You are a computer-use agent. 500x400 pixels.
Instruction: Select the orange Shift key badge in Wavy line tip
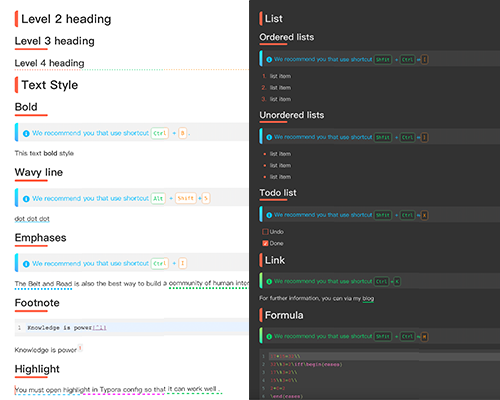pyautogui.click(x=186, y=198)
